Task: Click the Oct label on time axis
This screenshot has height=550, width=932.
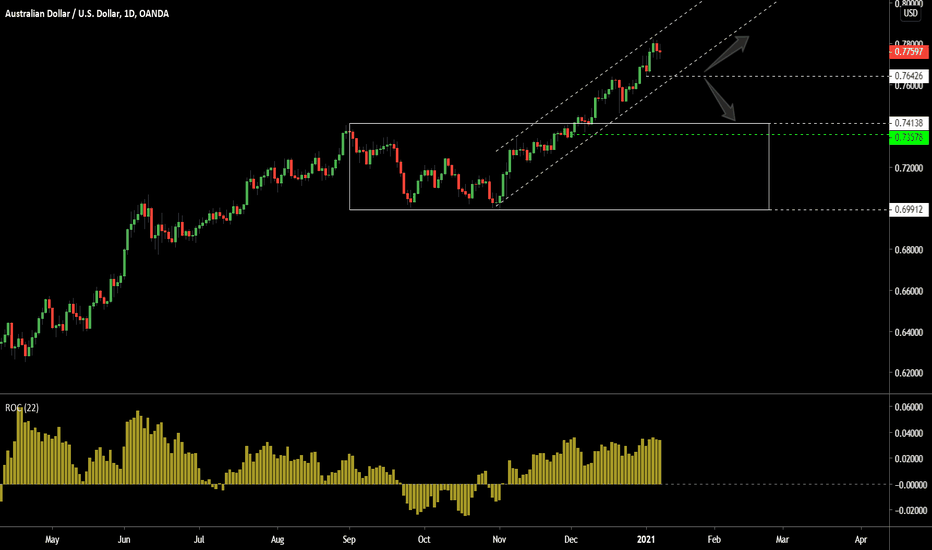Action: [x=424, y=540]
